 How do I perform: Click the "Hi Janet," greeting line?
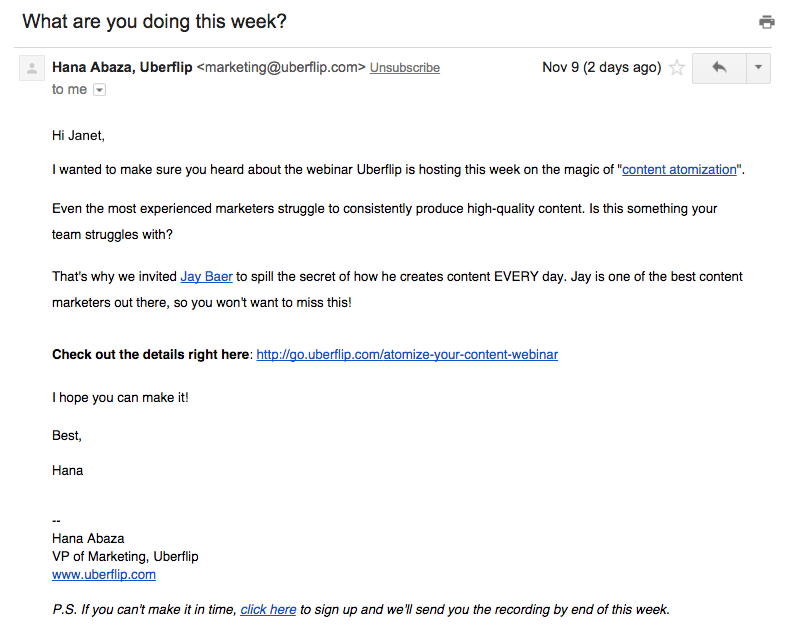pos(78,135)
